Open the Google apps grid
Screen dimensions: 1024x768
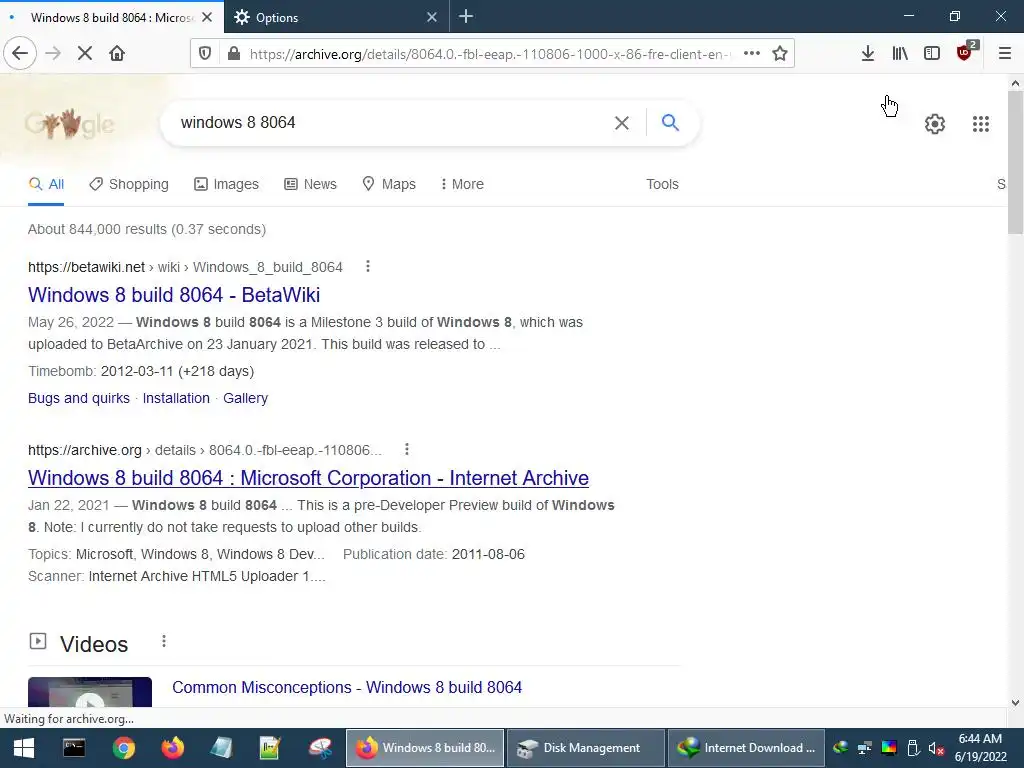(x=980, y=123)
